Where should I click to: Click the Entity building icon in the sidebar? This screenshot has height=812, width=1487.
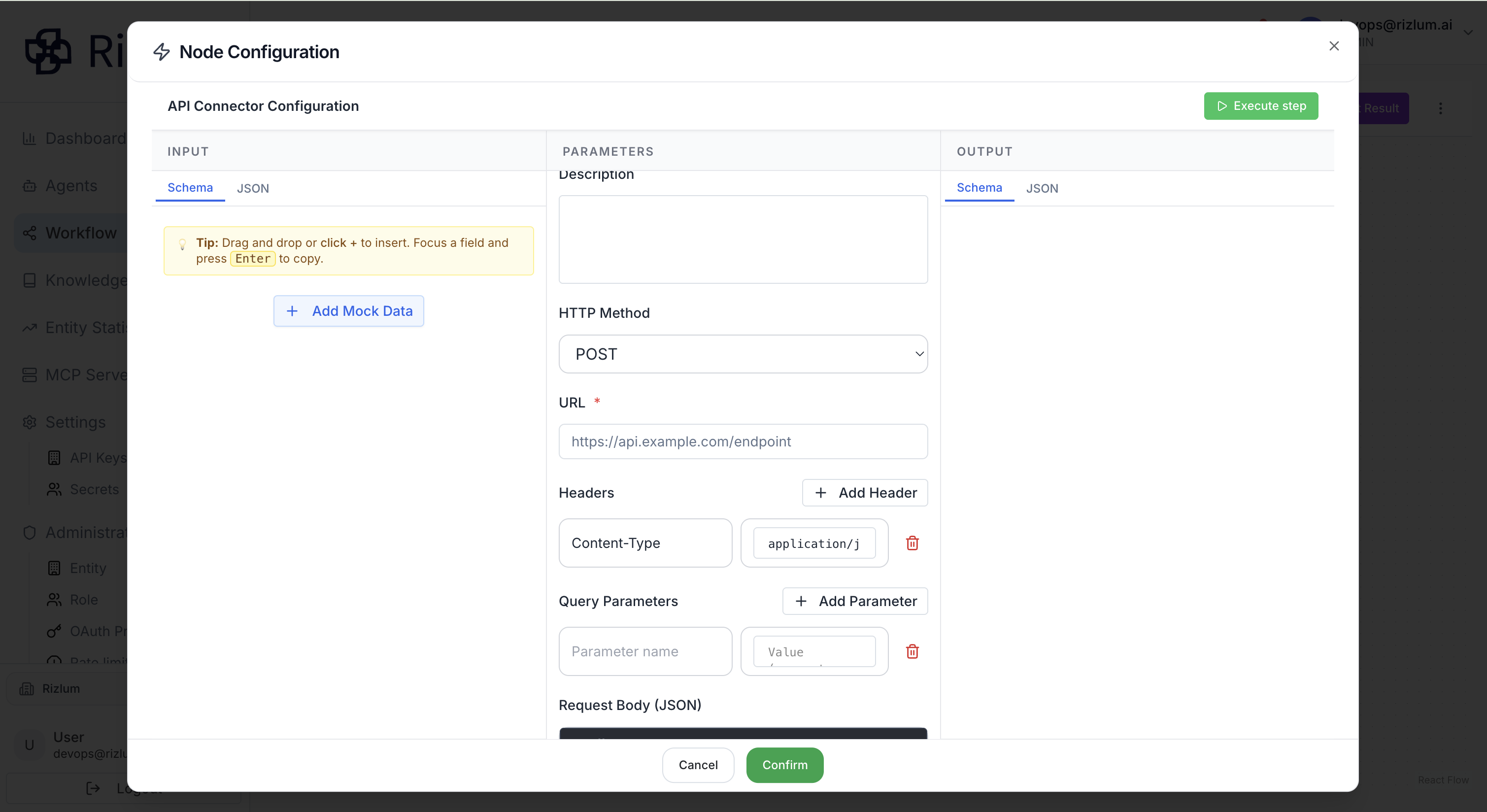click(54, 569)
